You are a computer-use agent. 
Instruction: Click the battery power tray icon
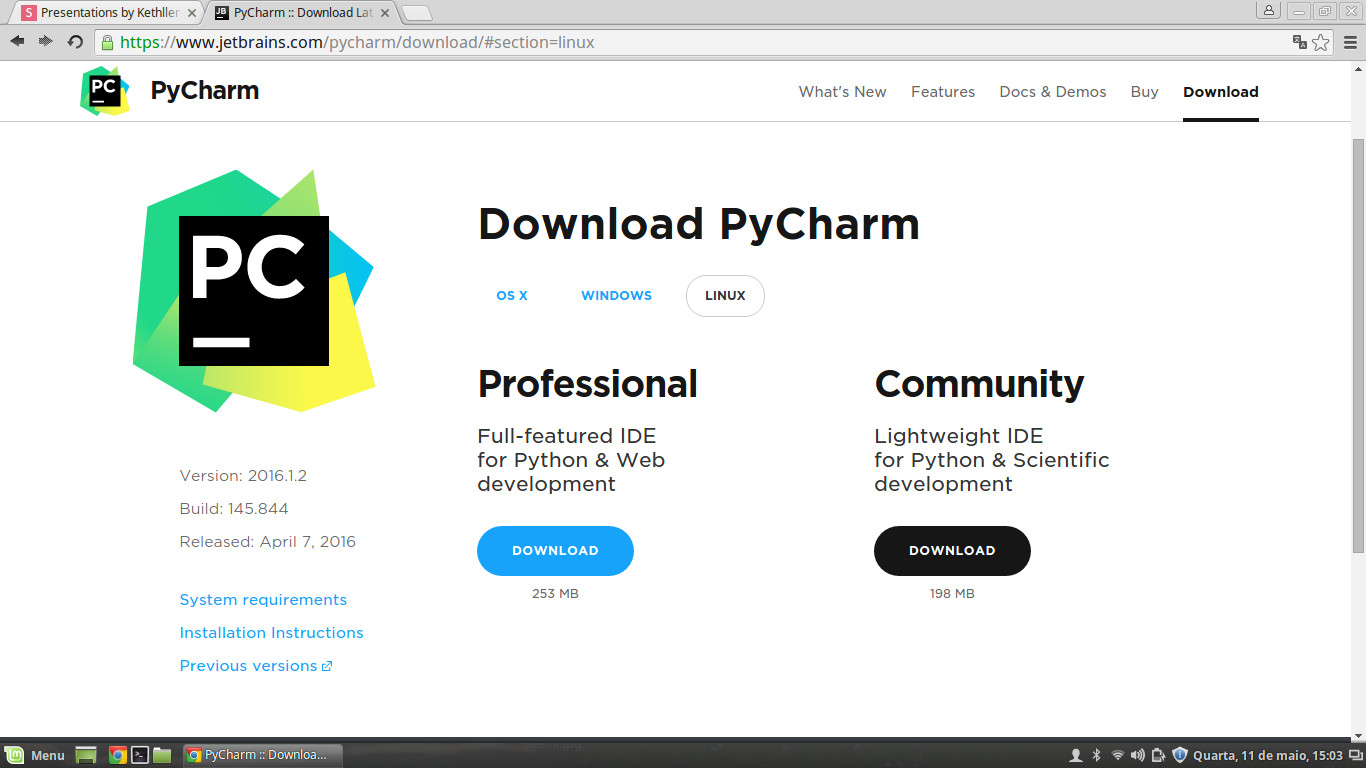(x=1158, y=755)
